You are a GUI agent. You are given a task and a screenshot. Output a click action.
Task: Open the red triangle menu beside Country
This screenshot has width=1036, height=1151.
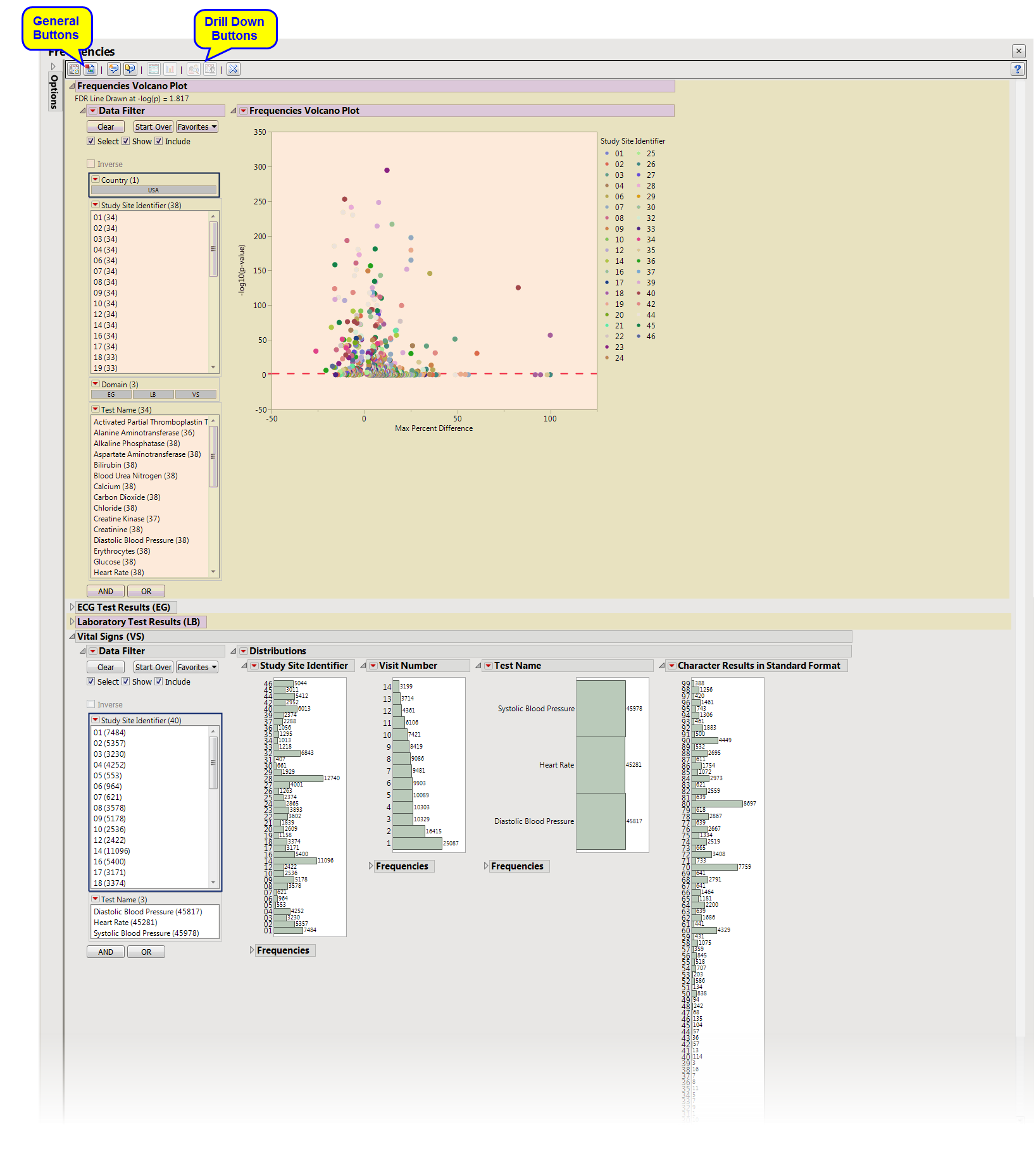(x=96, y=180)
